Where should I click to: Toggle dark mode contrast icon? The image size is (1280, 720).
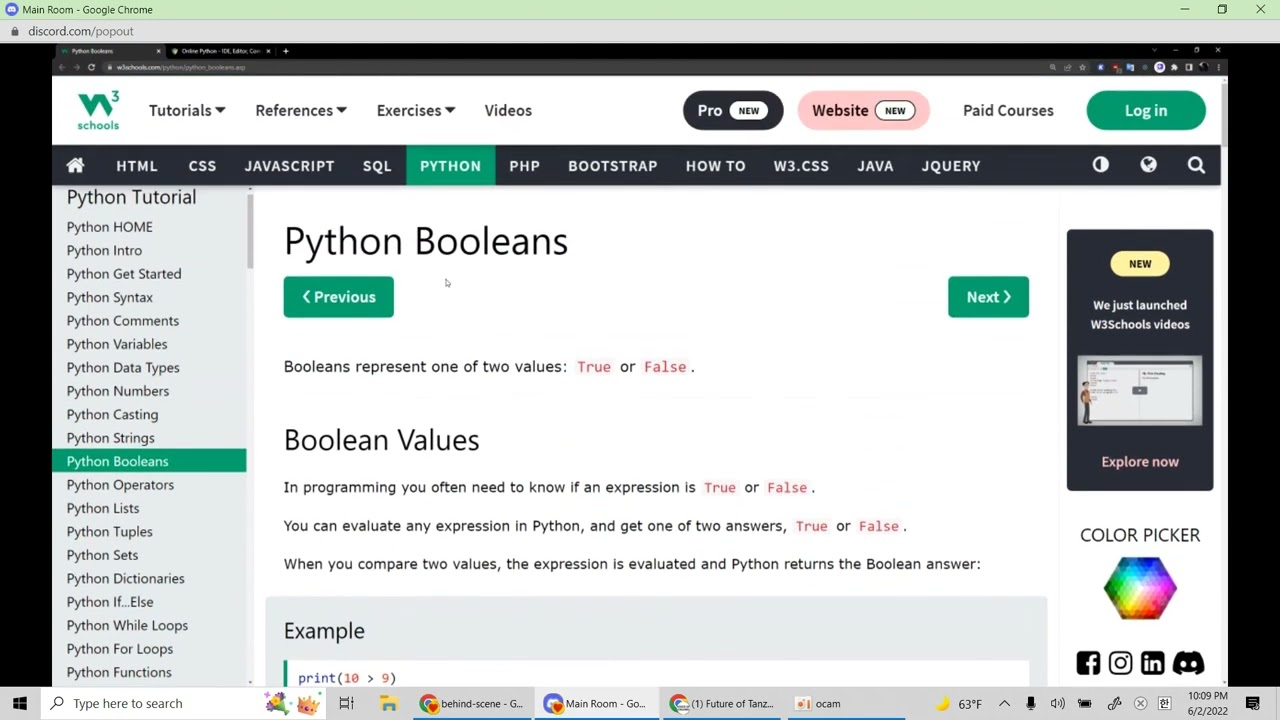[x=1100, y=165]
